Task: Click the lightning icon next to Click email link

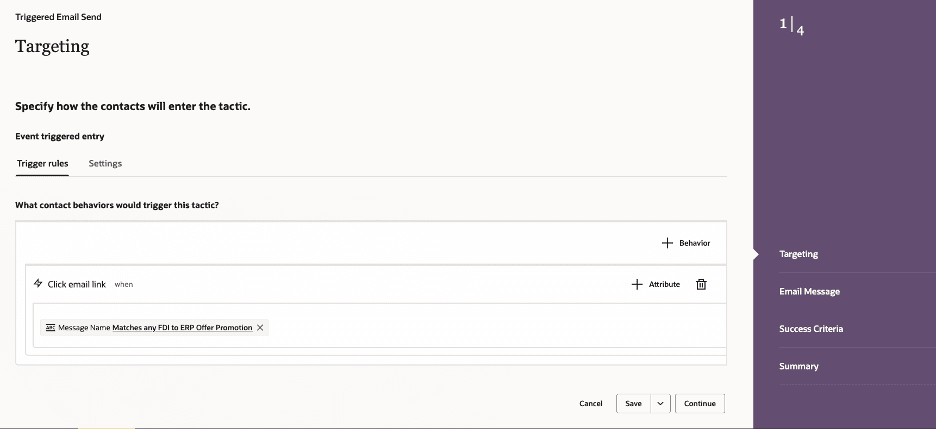Action: [38, 284]
